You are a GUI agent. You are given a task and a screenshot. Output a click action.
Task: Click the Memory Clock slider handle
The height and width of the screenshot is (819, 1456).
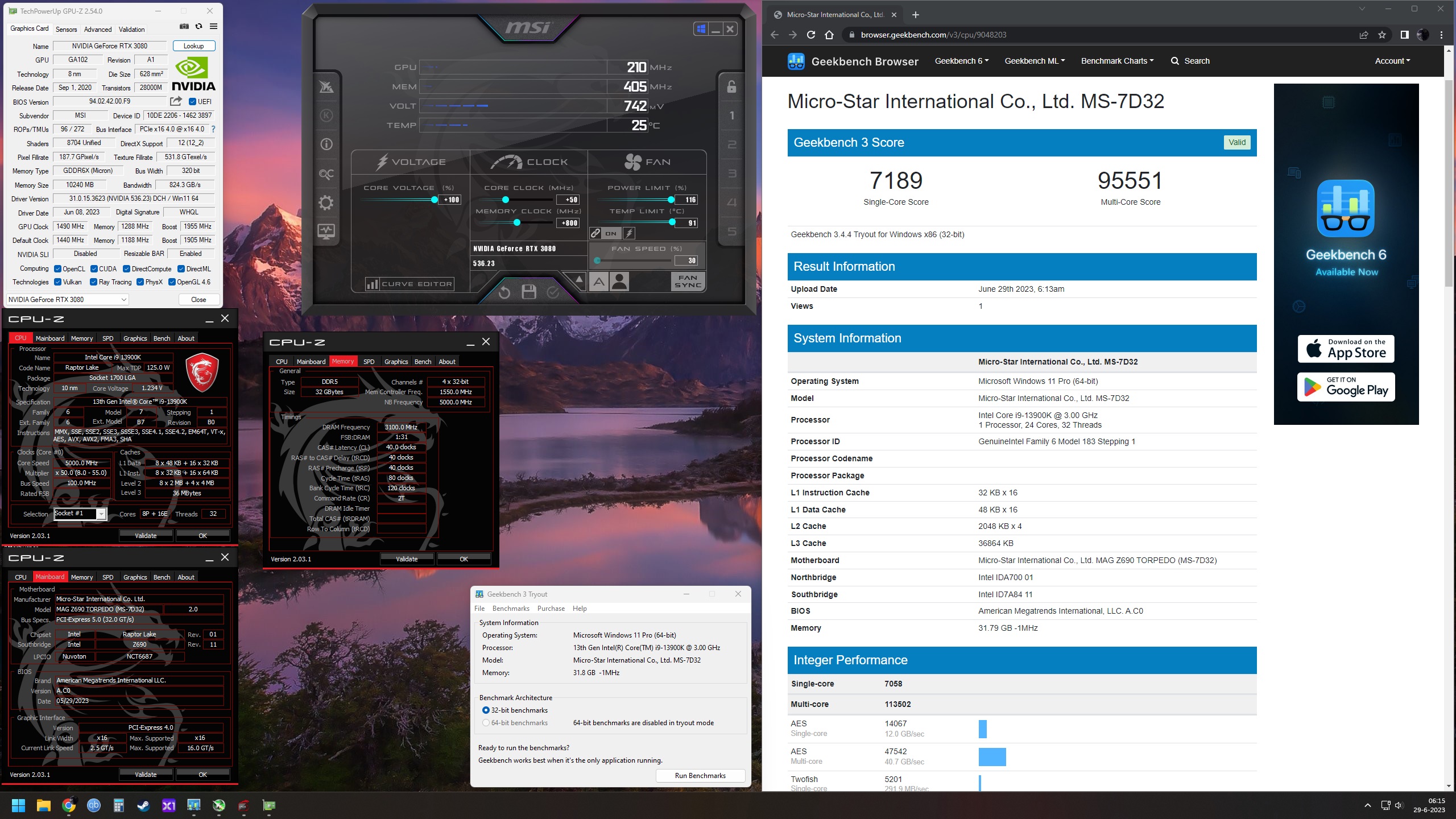pos(517,223)
